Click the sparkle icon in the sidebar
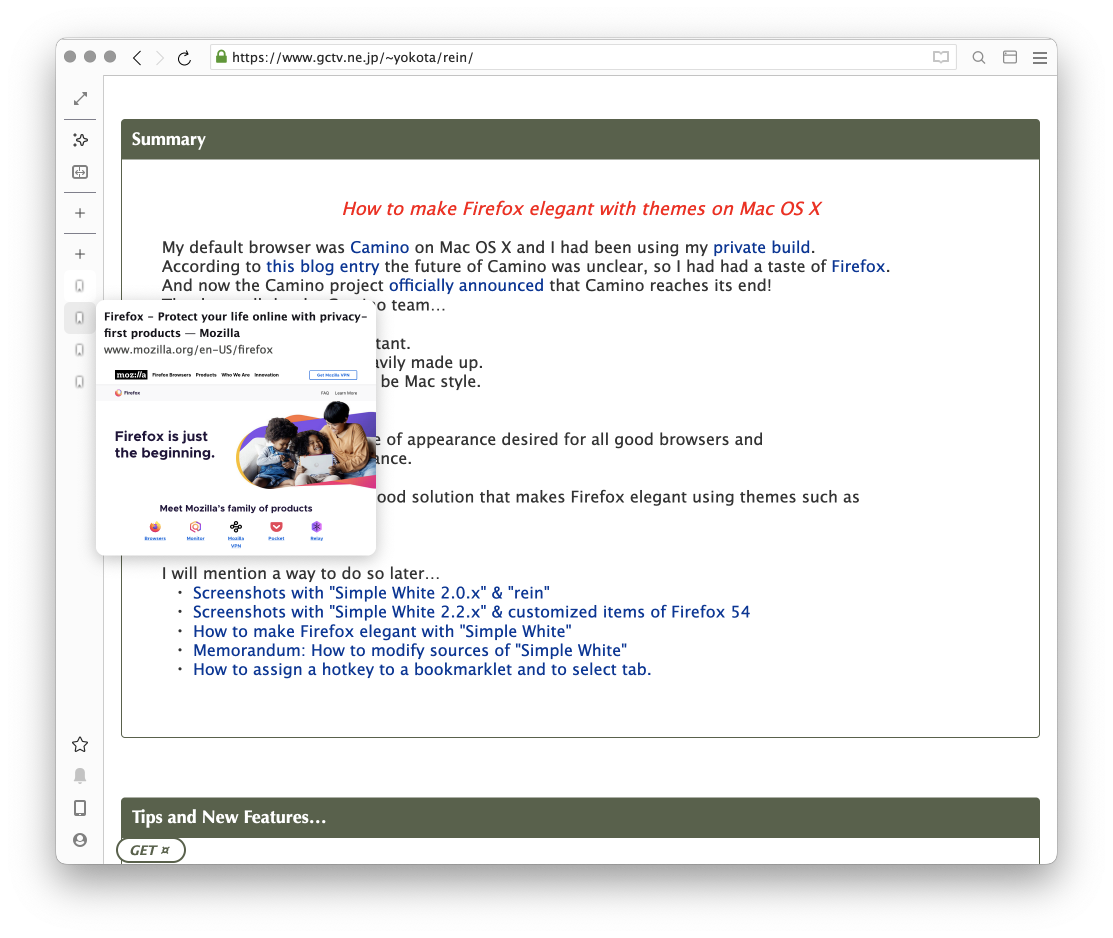 [x=80, y=140]
